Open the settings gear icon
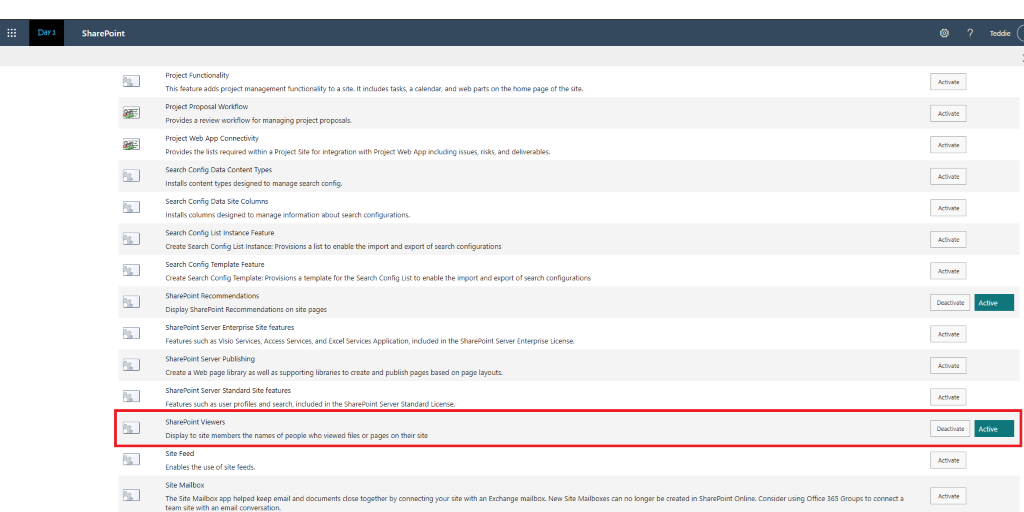 pos(944,33)
